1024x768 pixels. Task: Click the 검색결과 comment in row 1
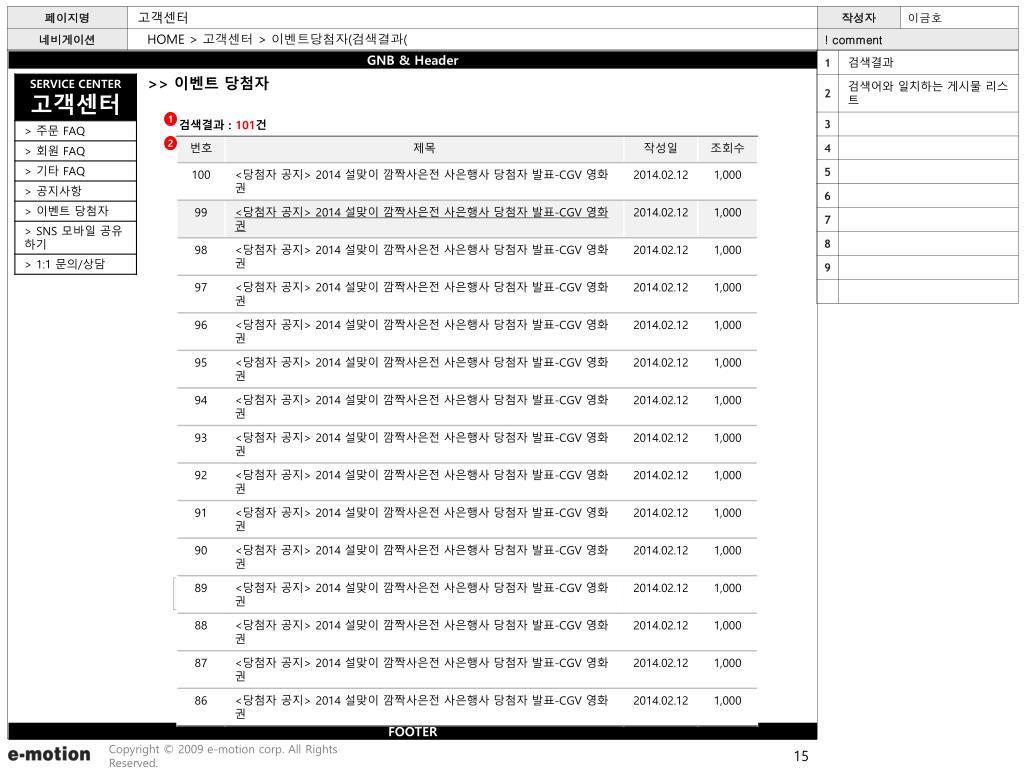tap(871, 63)
